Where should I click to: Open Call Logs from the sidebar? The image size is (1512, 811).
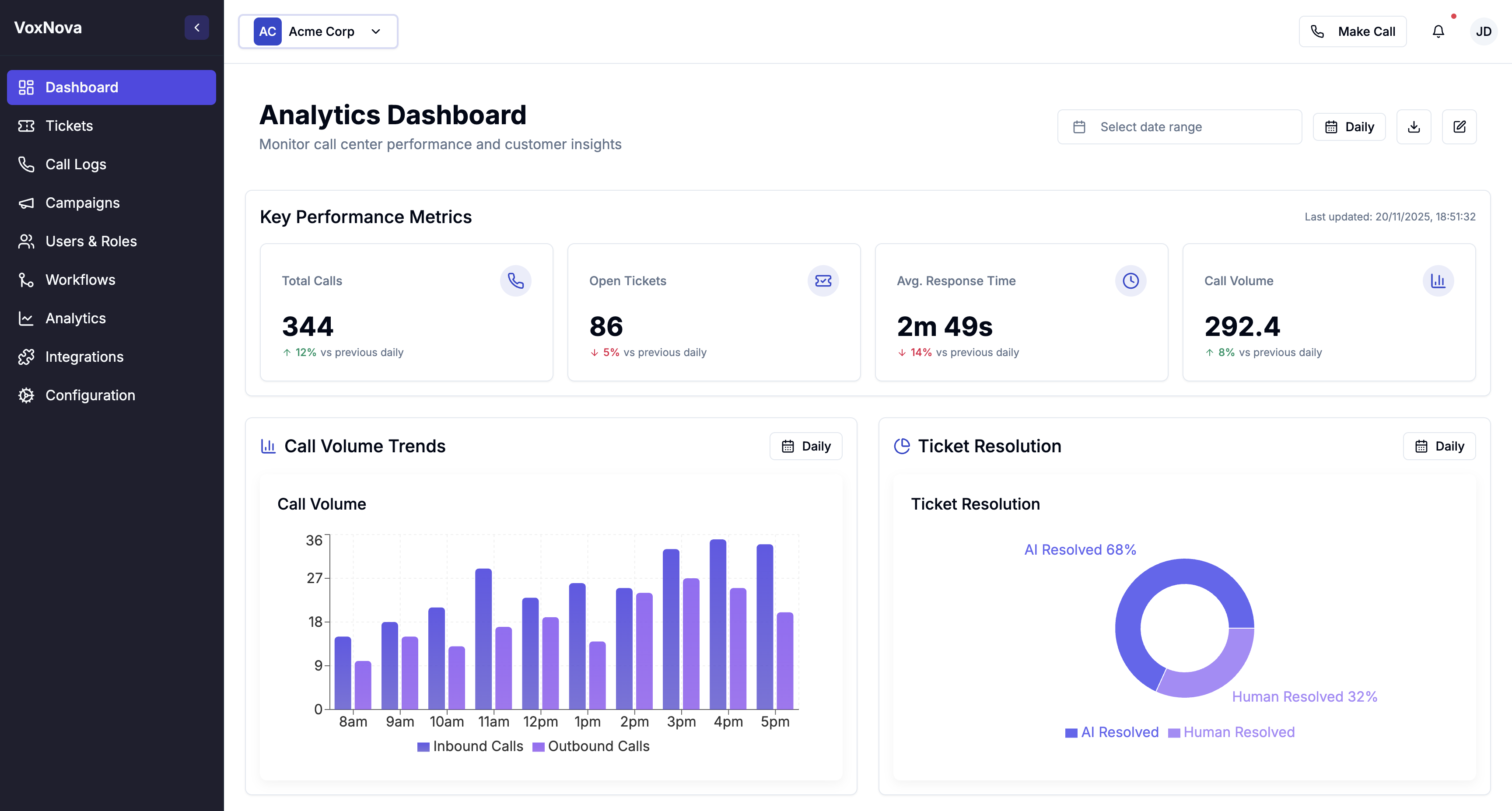[x=76, y=164]
